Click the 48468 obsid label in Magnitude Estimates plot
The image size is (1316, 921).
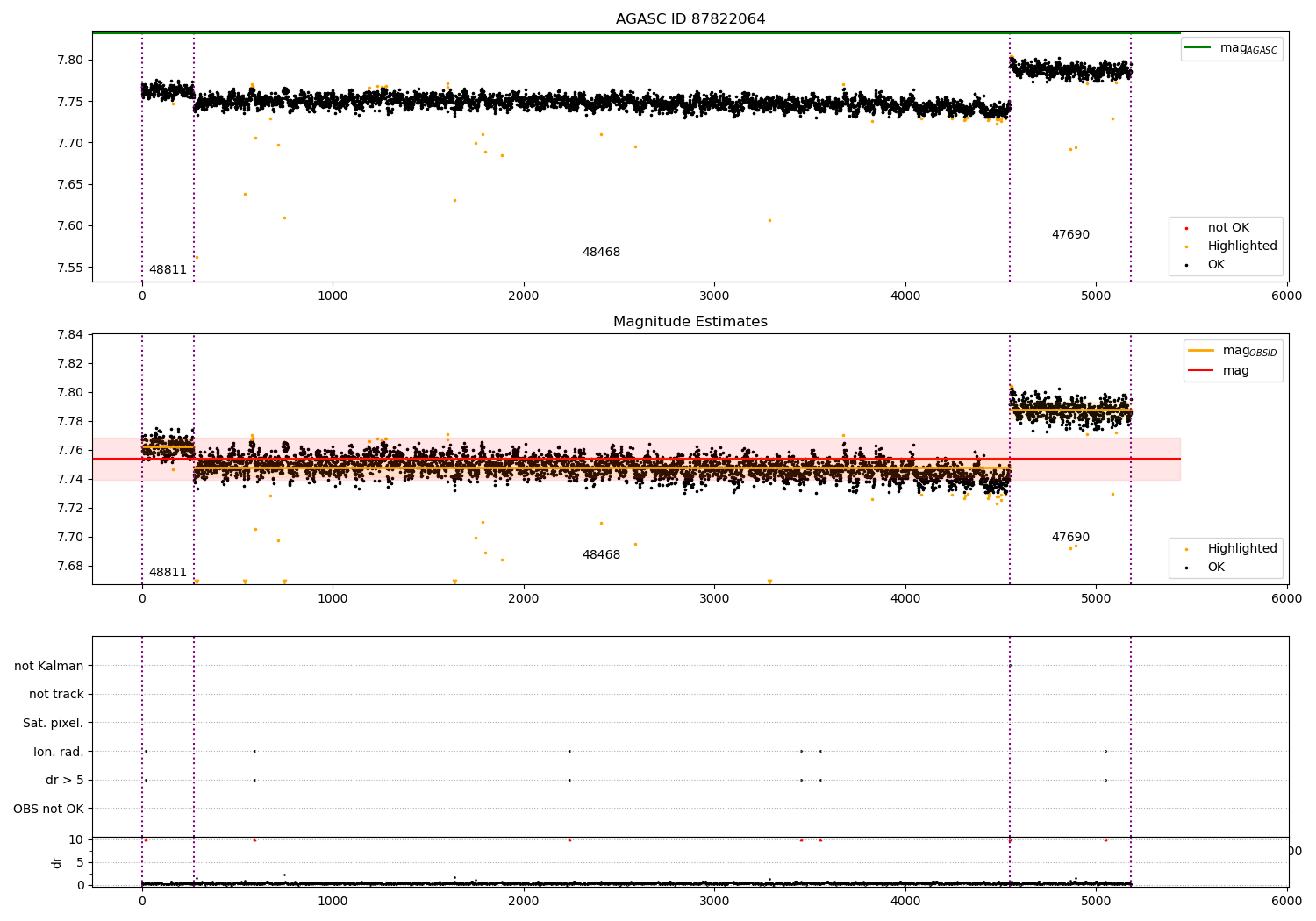(601, 555)
